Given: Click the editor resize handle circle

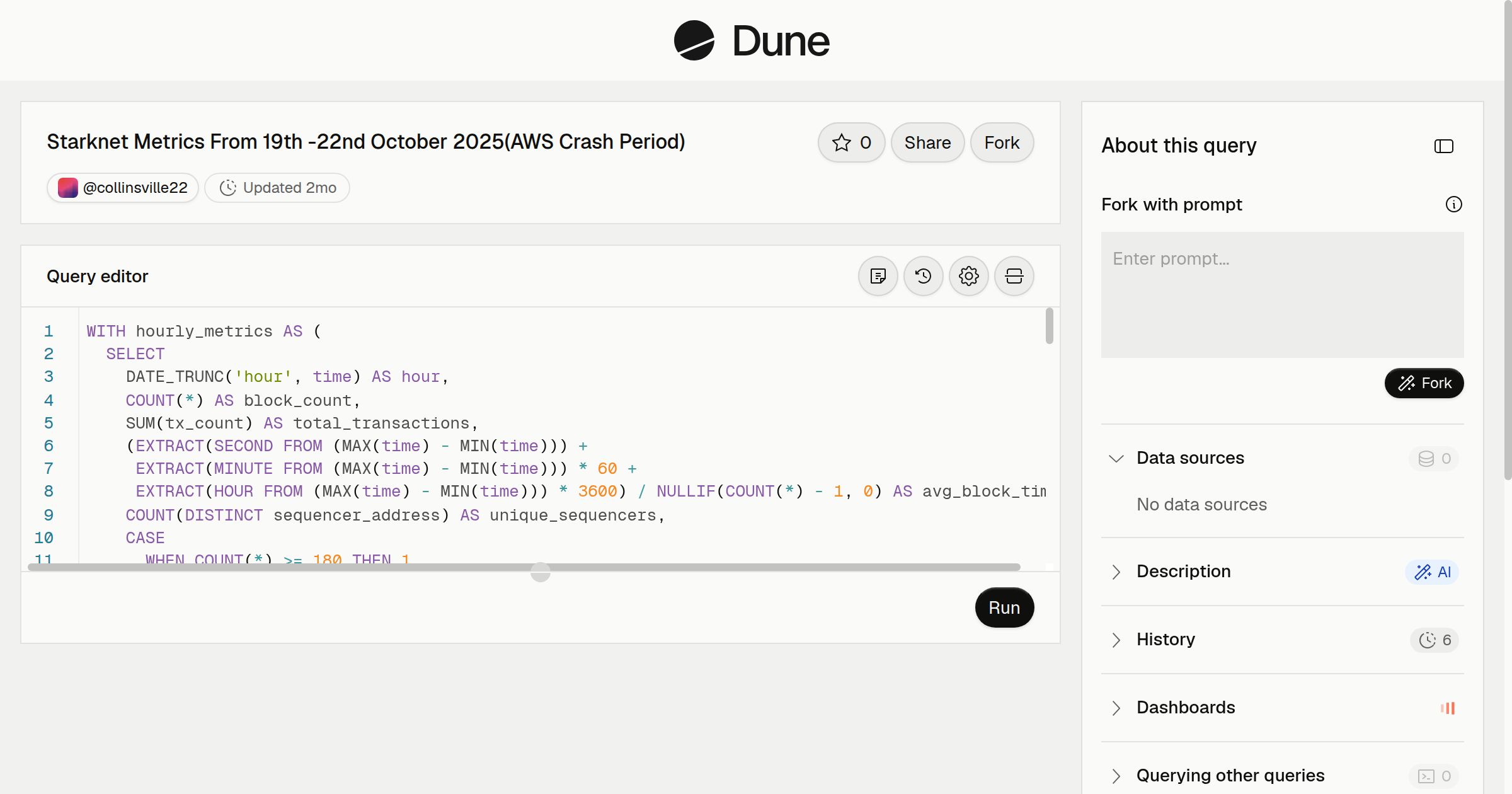Looking at the screenshot, I should click(540, 572).
